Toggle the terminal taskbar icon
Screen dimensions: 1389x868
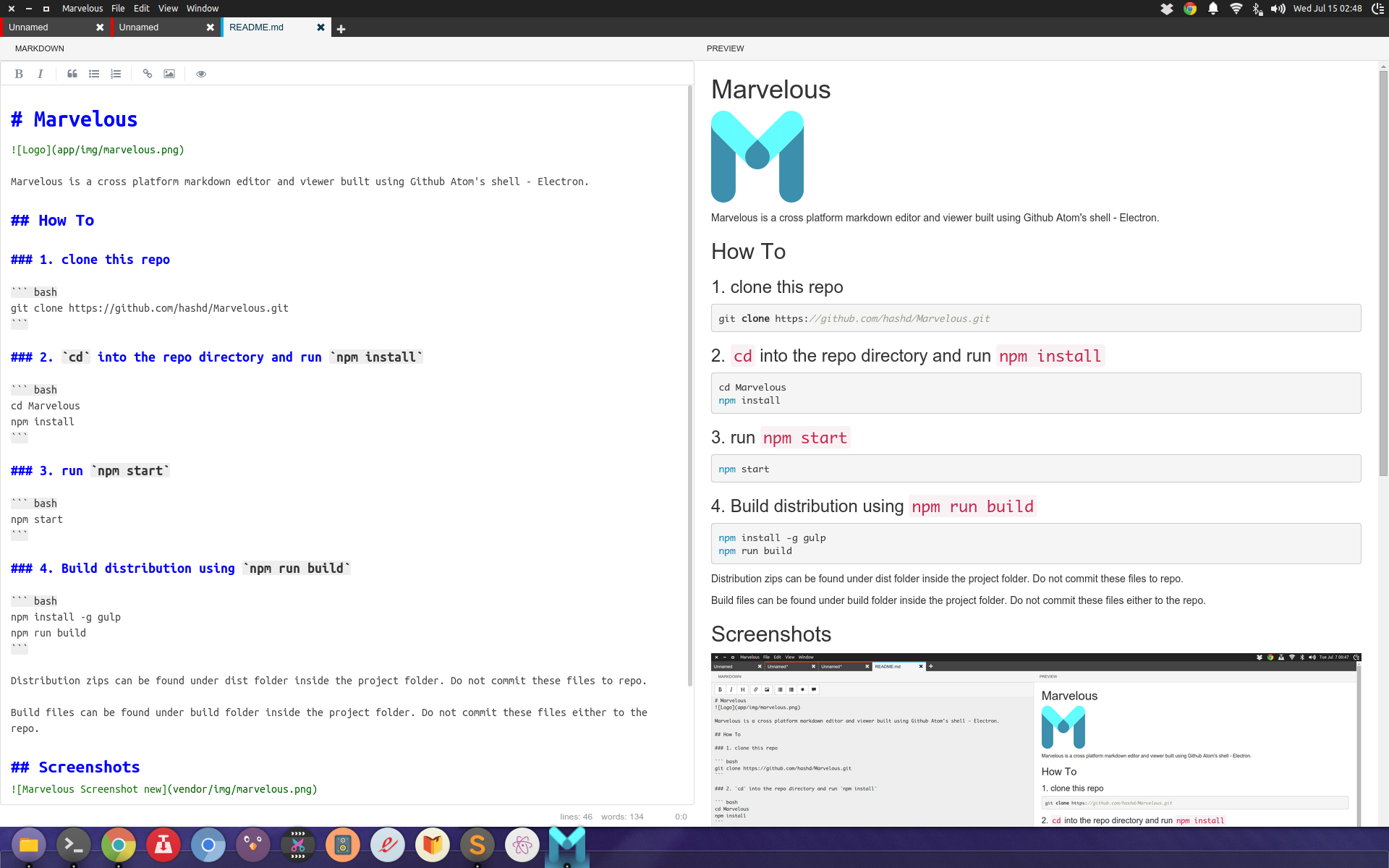click(75, 846)
